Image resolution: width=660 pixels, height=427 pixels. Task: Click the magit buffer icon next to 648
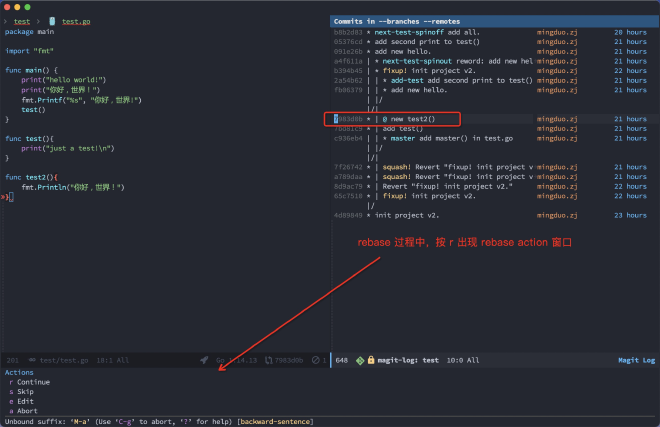(359, 360)
